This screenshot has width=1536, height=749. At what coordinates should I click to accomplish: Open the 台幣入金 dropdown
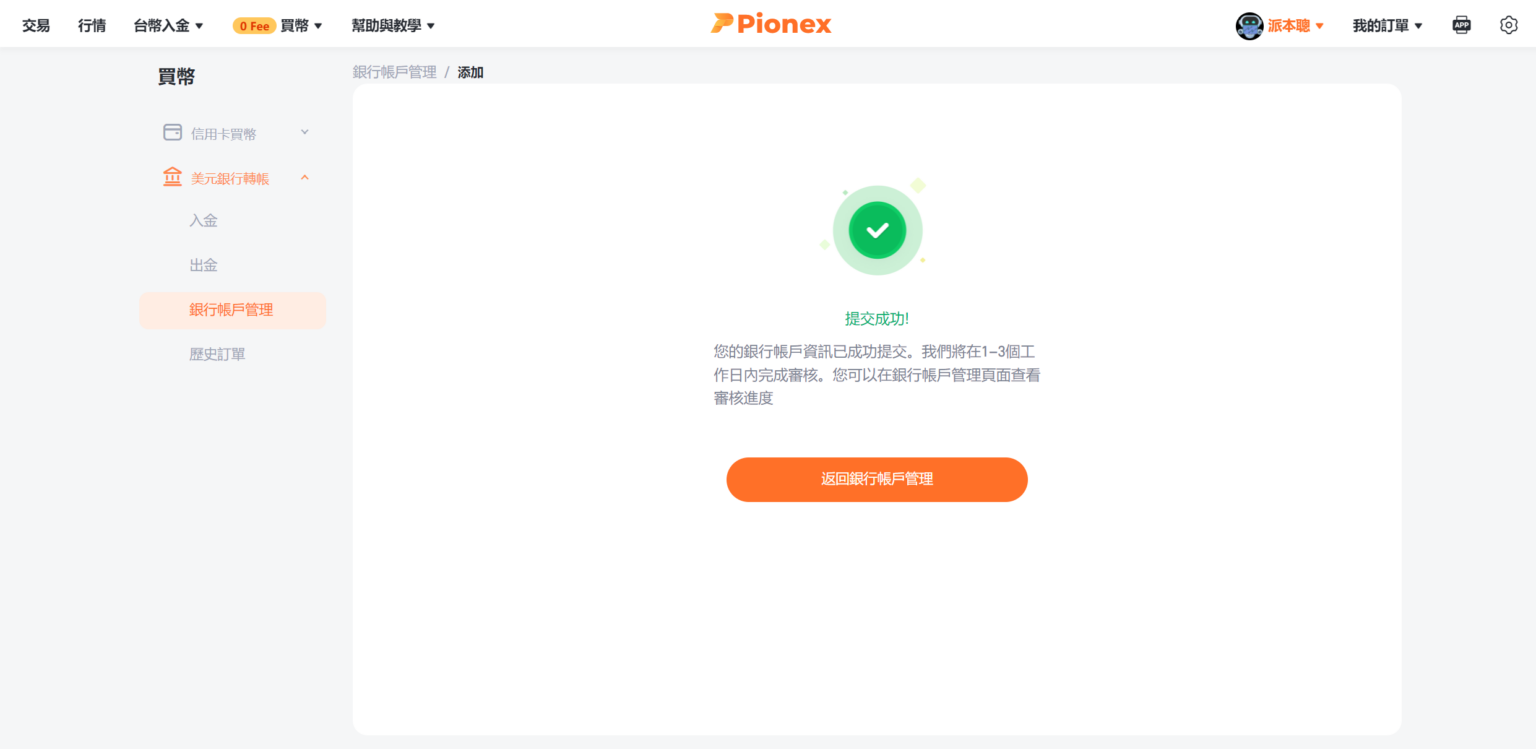click(x=168, y=26)
